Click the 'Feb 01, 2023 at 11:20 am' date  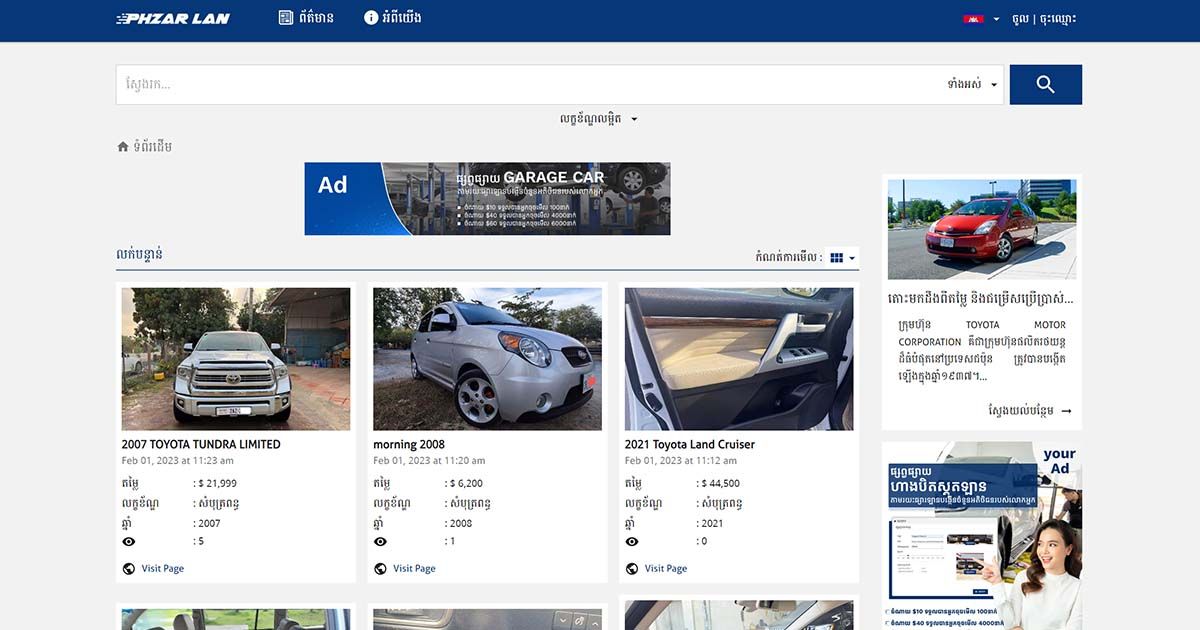pos(429,461)
